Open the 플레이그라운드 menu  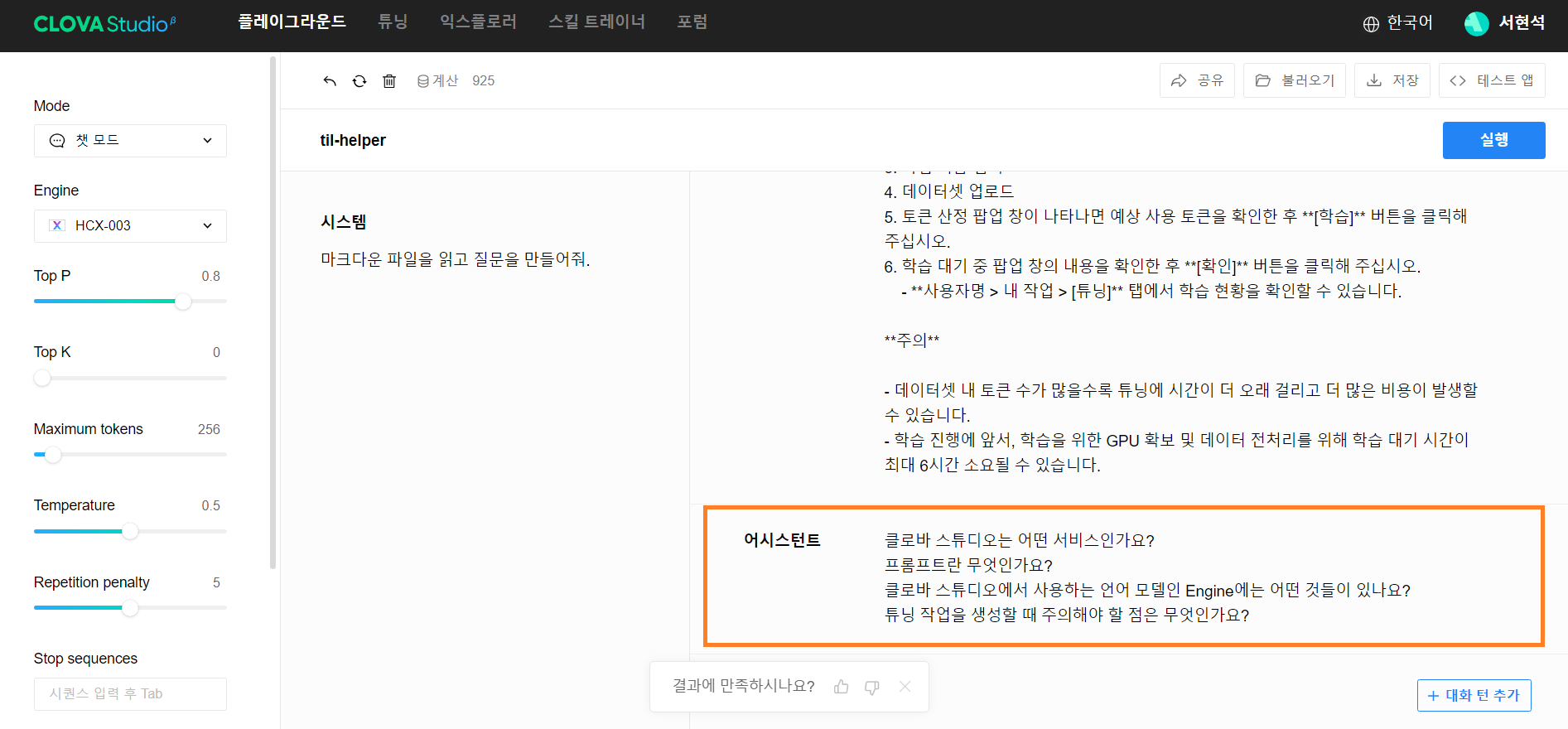click(292, 22)
